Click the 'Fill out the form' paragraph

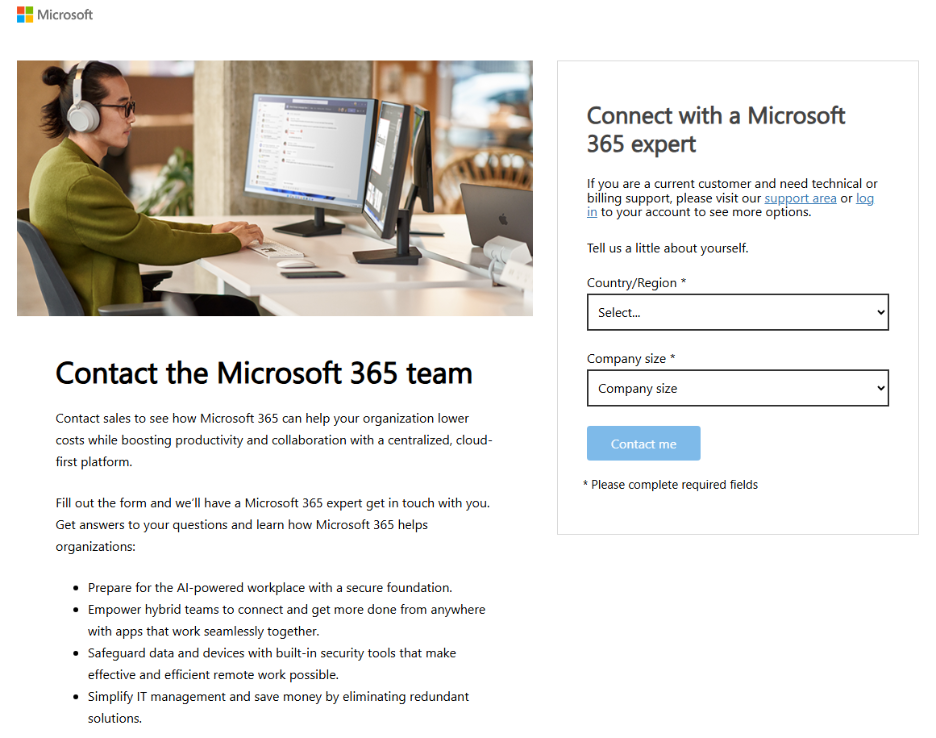273,525
